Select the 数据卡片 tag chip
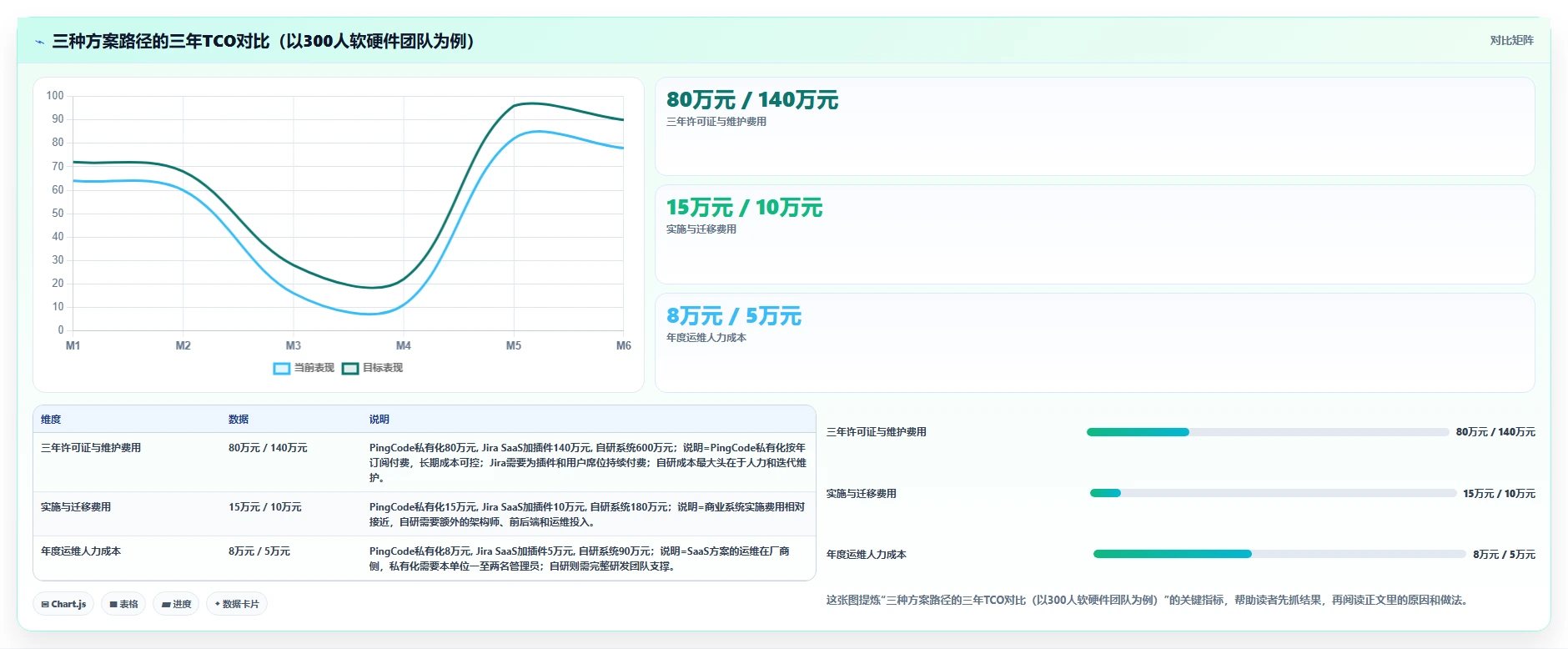1568x649 pixels. coord(237,604)
